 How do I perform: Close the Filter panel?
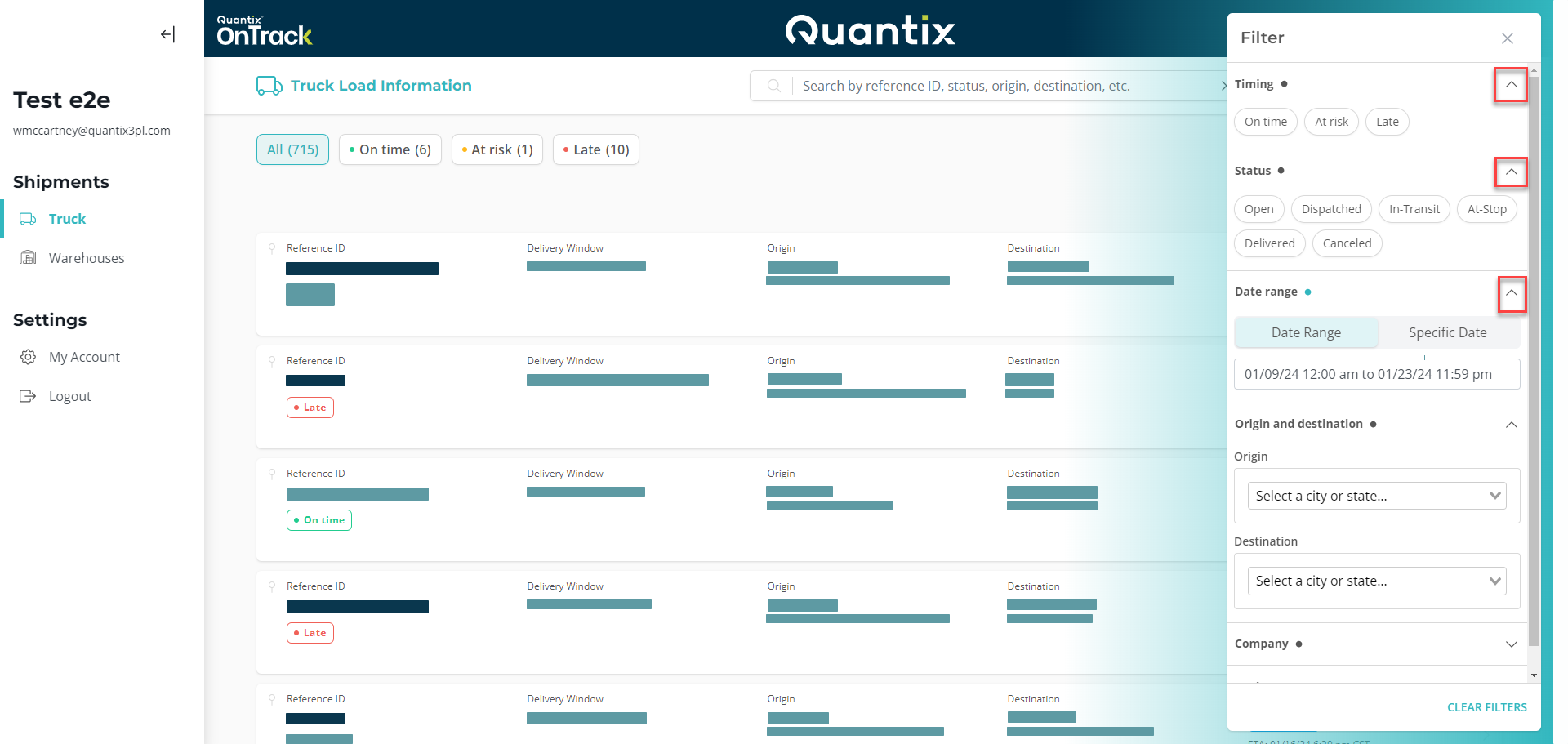click(x=1507, y=38)
